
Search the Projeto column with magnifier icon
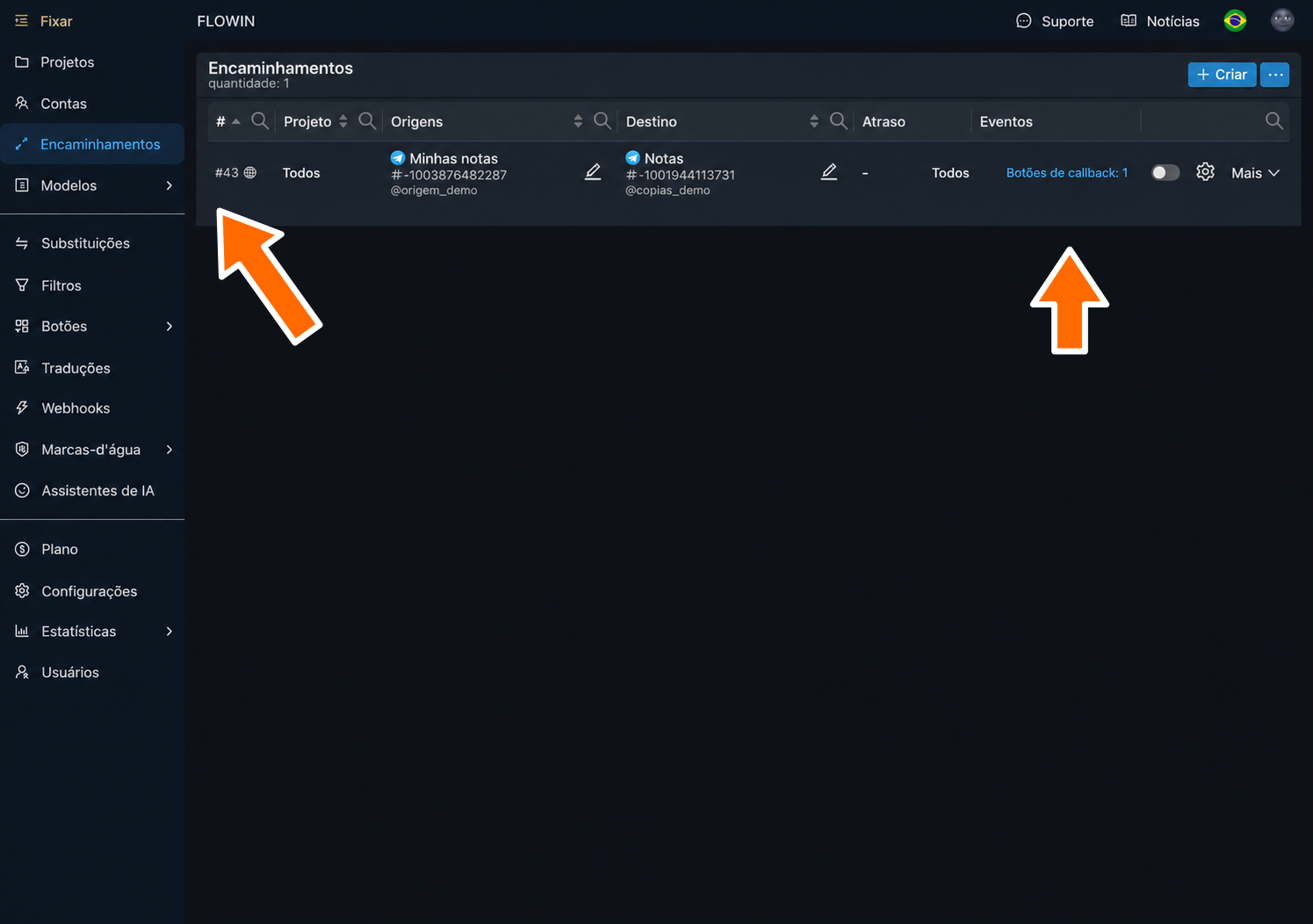[x=367, y=120]
